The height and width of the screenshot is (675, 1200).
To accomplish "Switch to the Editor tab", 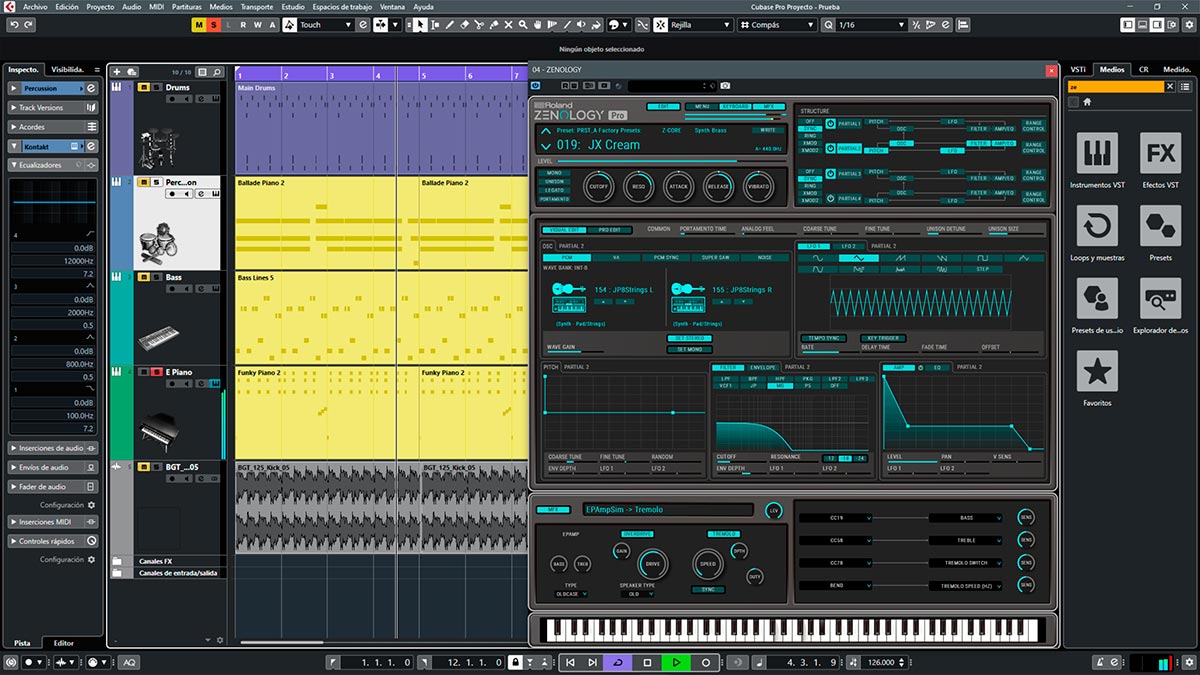I will coord(63,643).
